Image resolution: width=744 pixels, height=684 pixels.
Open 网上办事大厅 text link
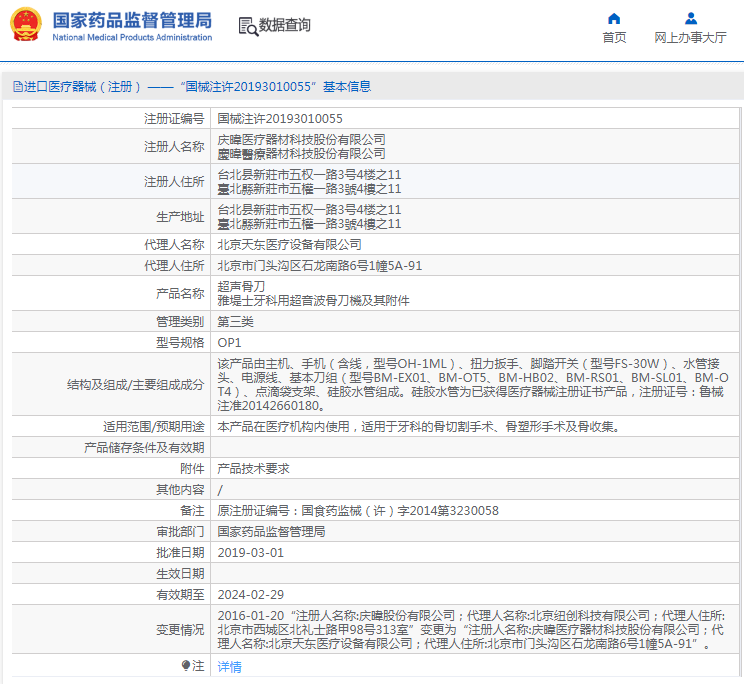click(x=690, y=38)
